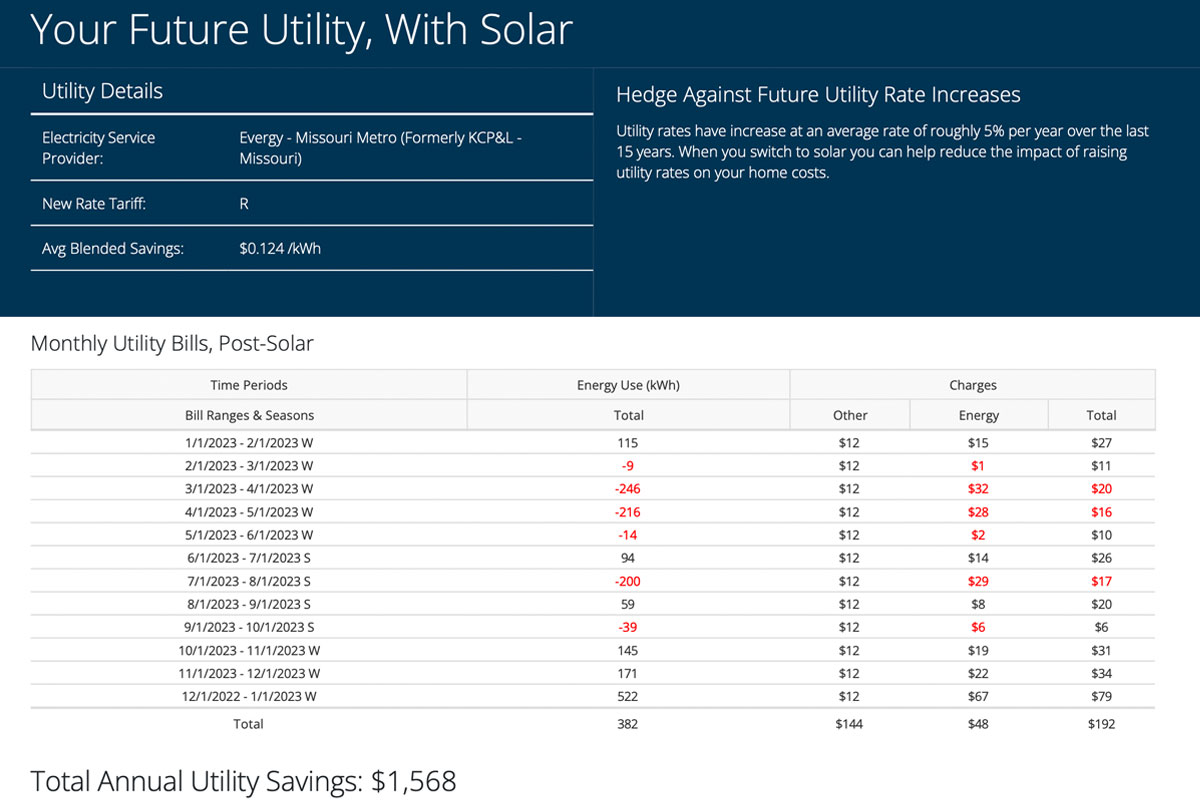Viewport: 1200px width, 800px height.
Task: Select the Utility Details section header
Action: pyautogui.click(x=102, y=91)
